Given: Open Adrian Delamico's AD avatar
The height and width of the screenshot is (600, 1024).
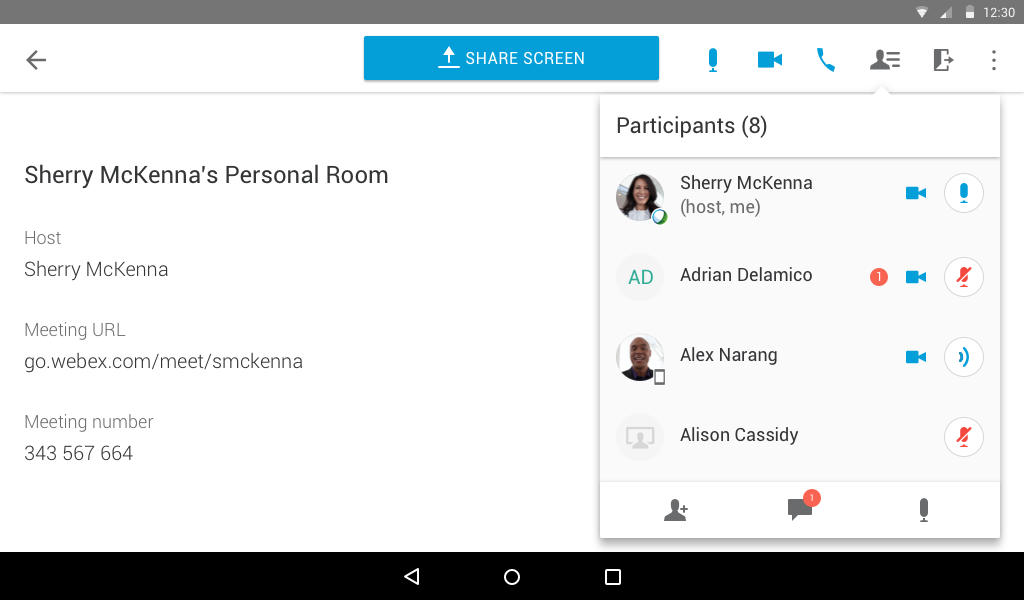Looking at the screenshot, I should point(640,277).
